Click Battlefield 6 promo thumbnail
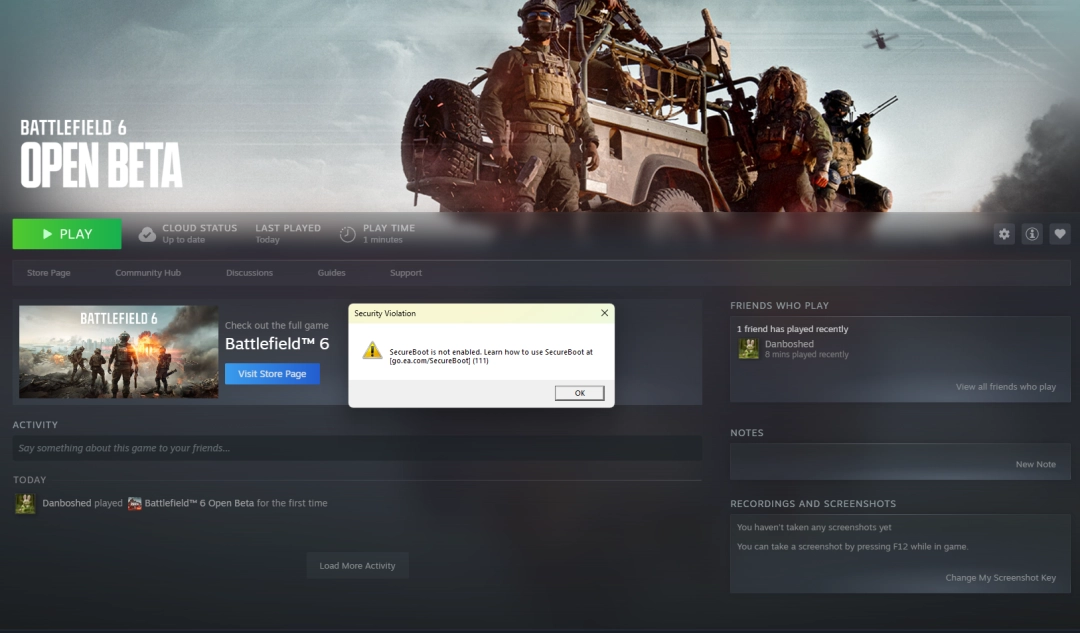1080x633 pixels. pos(118,352)
